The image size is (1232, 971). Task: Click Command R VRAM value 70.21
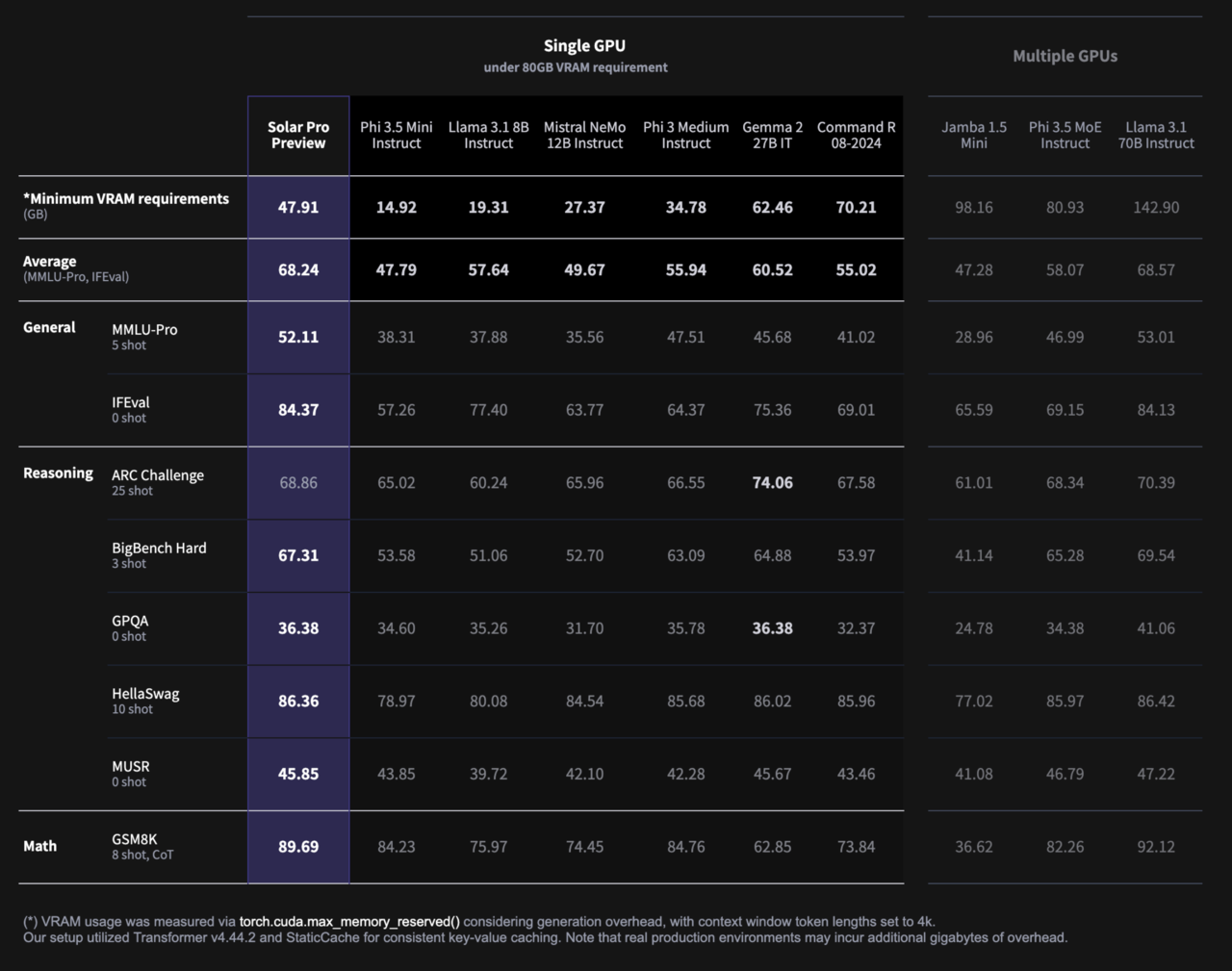pyautogui.click(x=857, y=207)
